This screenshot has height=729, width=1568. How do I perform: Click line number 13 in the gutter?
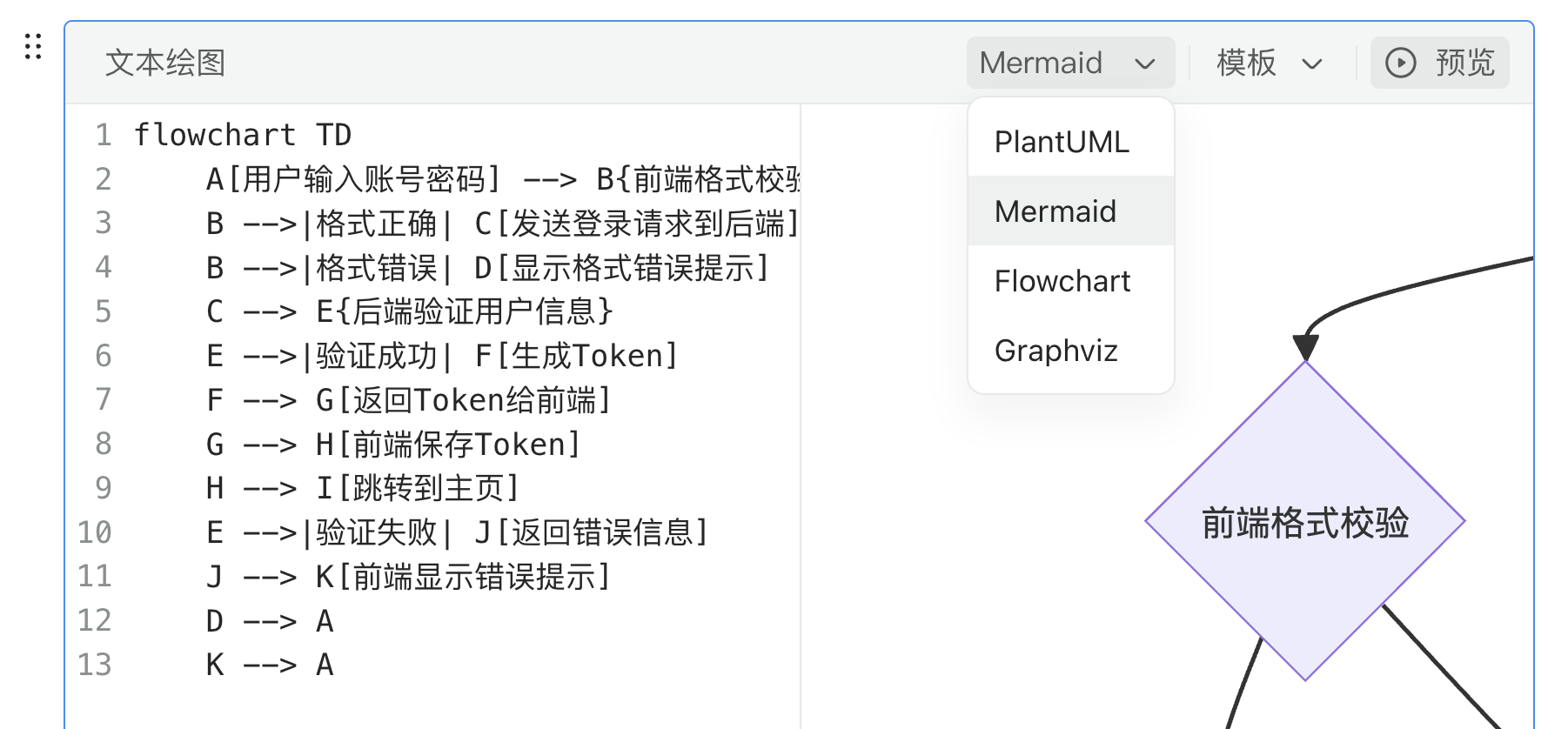pyautogui.click(x=95, y=665)
